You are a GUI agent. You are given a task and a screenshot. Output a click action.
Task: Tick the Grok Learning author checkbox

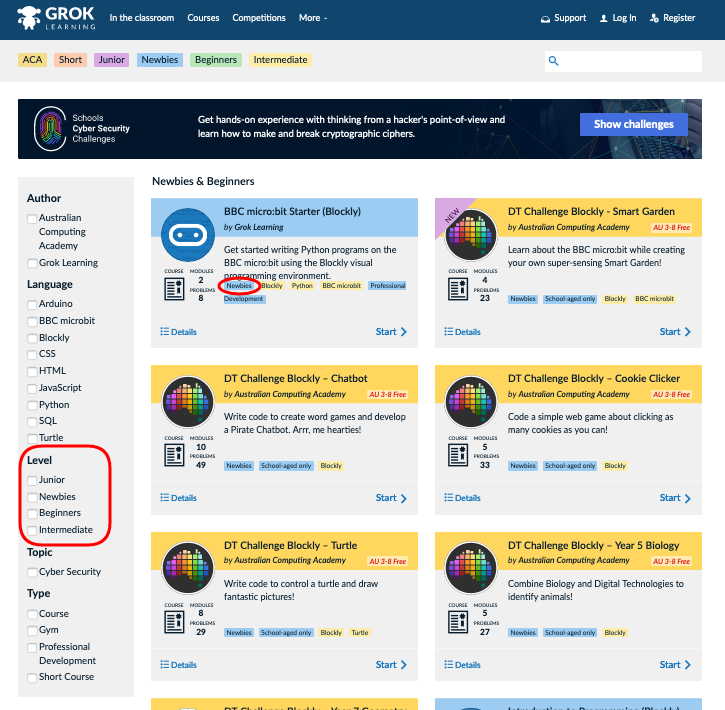(x=32, y=263)
